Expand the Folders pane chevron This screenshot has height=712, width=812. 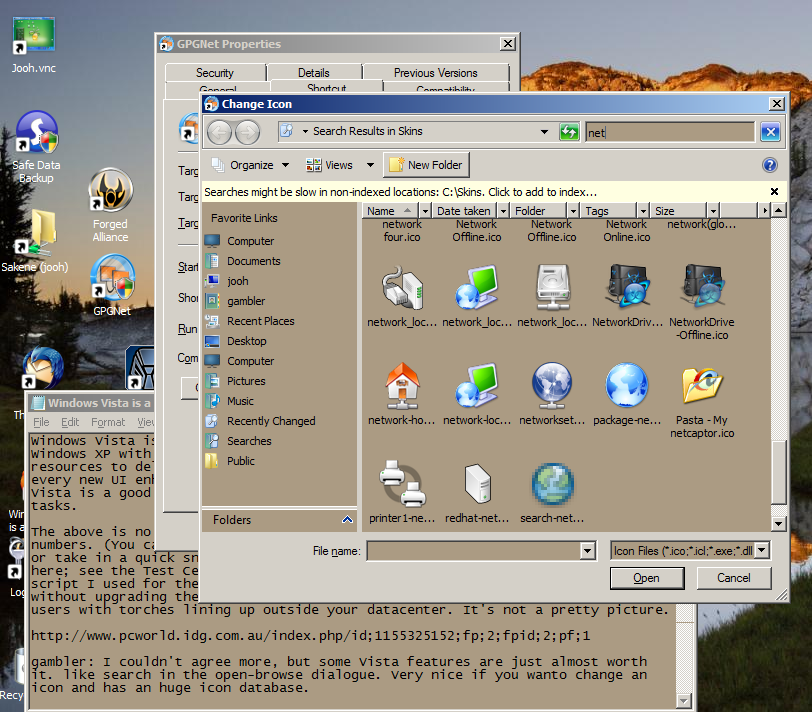click(347, 519)
